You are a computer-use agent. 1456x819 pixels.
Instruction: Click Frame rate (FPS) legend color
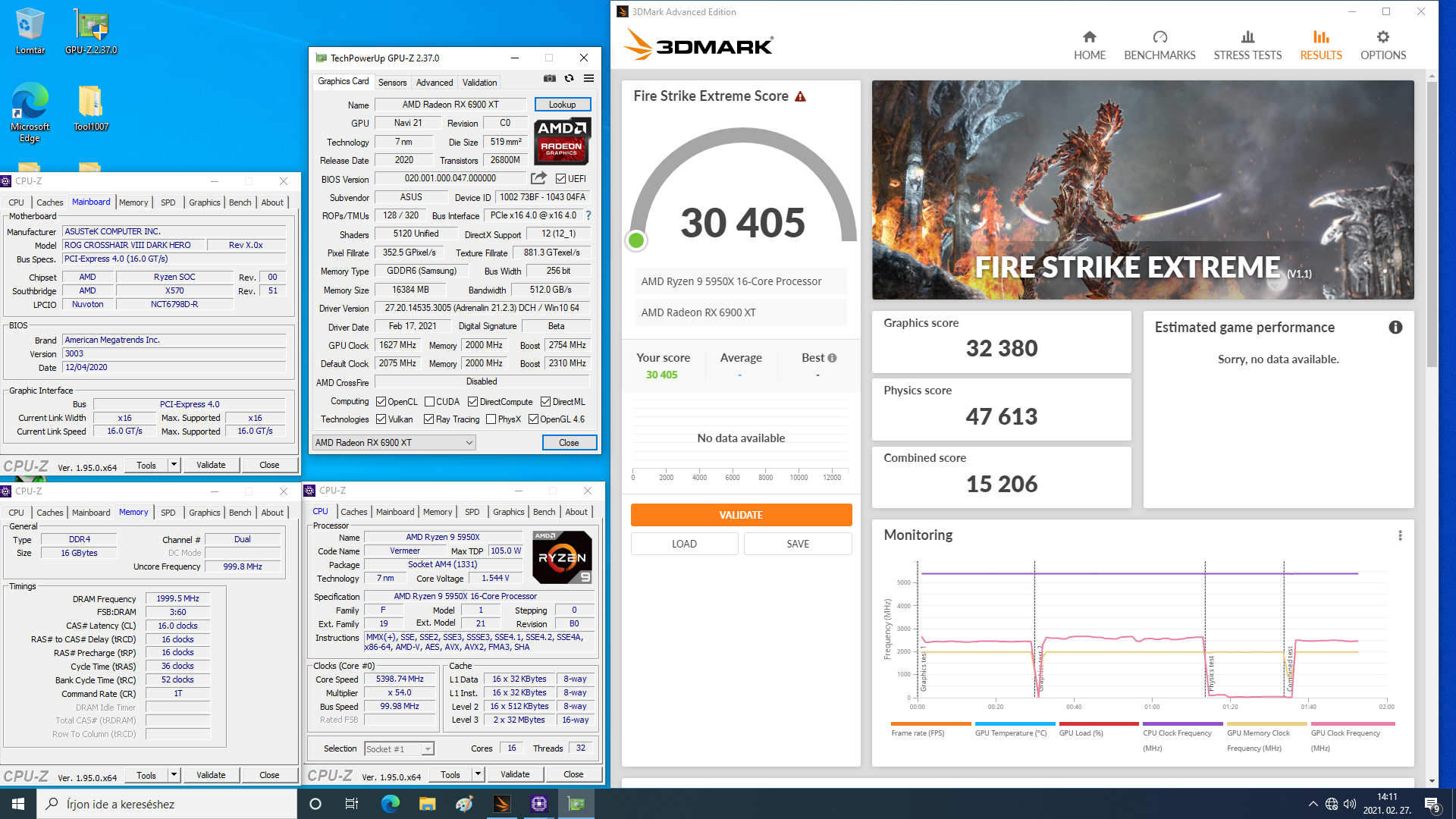(930, 724)
